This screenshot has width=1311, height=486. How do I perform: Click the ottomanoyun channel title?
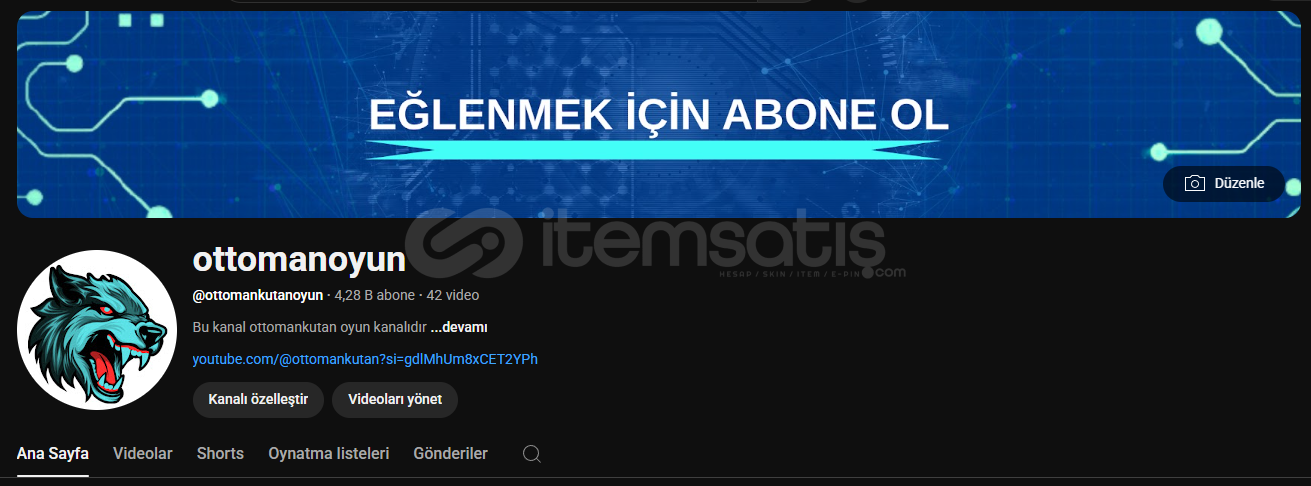(x=299, y=260)
